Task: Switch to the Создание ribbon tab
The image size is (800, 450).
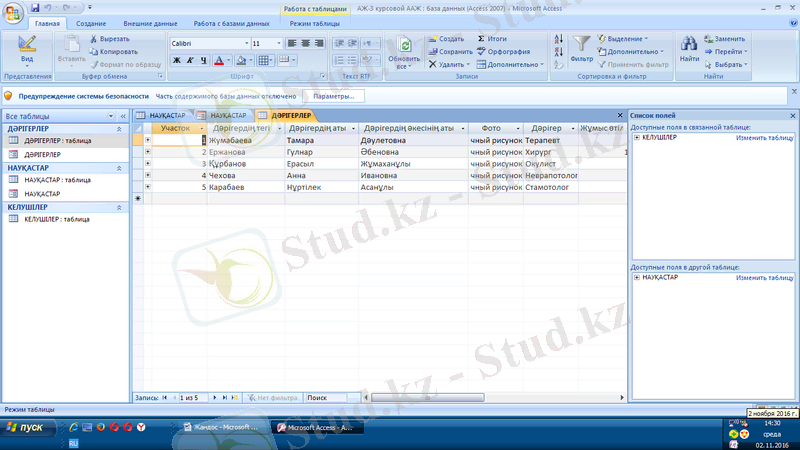Action: coord(91,22)
